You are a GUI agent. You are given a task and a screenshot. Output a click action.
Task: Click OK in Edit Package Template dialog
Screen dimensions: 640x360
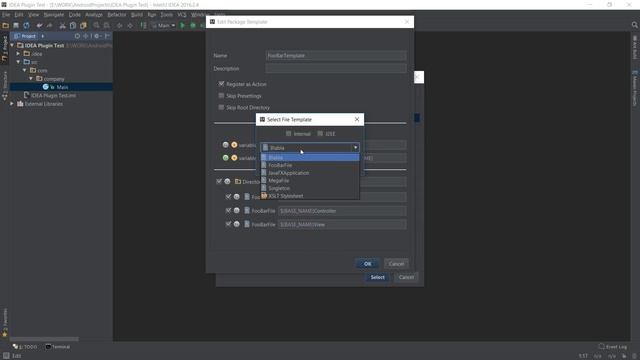[367, 264]
